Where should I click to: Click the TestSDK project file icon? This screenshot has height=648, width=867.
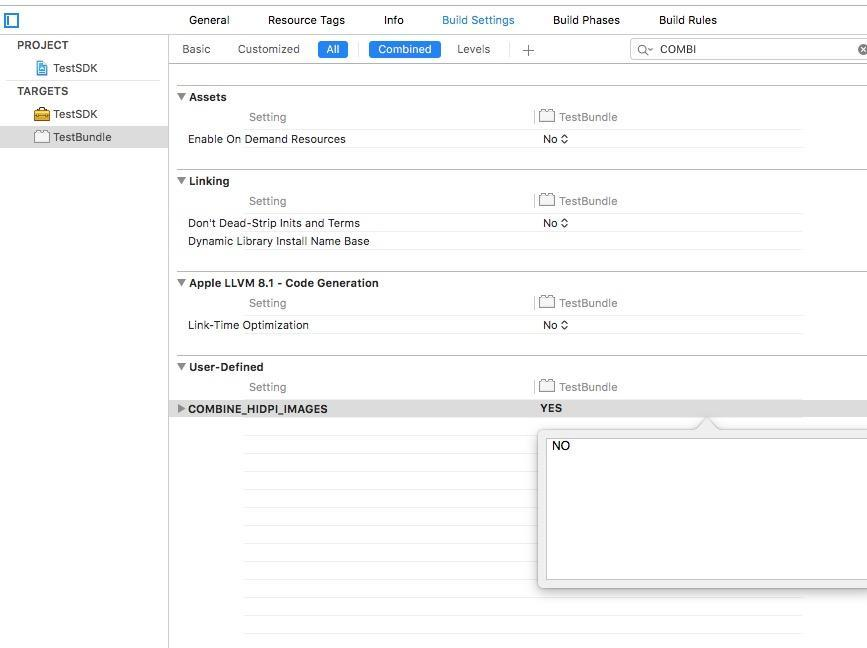point(41,68)
